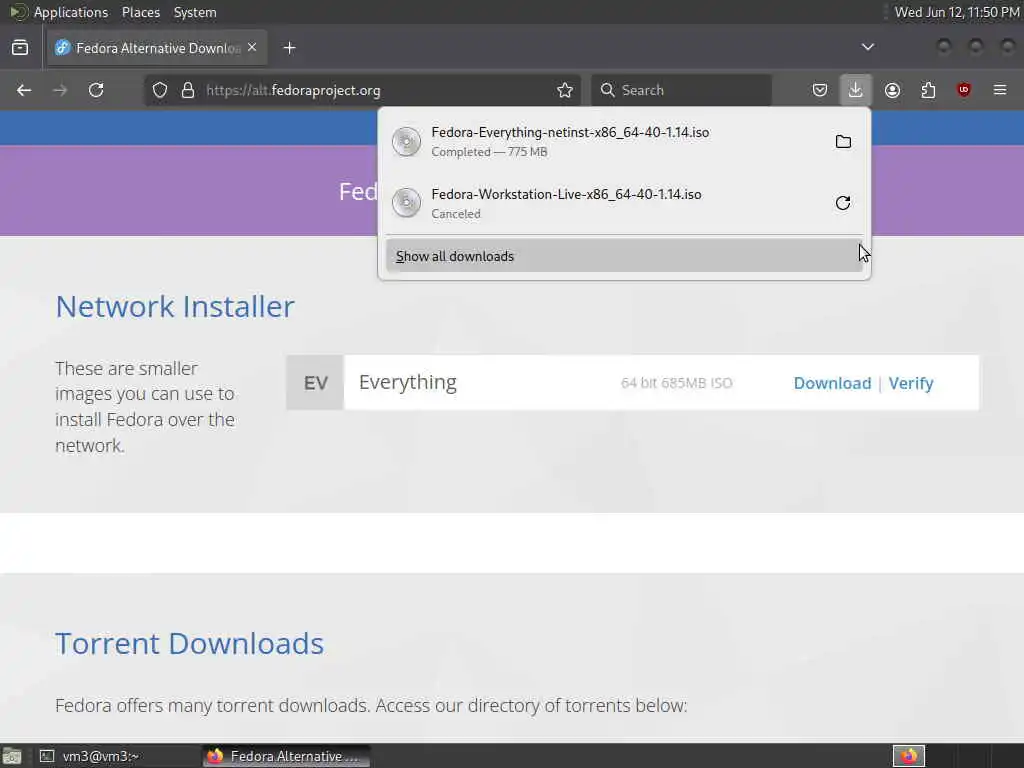Click the Verify link for Everything

(x=911, y=383)
